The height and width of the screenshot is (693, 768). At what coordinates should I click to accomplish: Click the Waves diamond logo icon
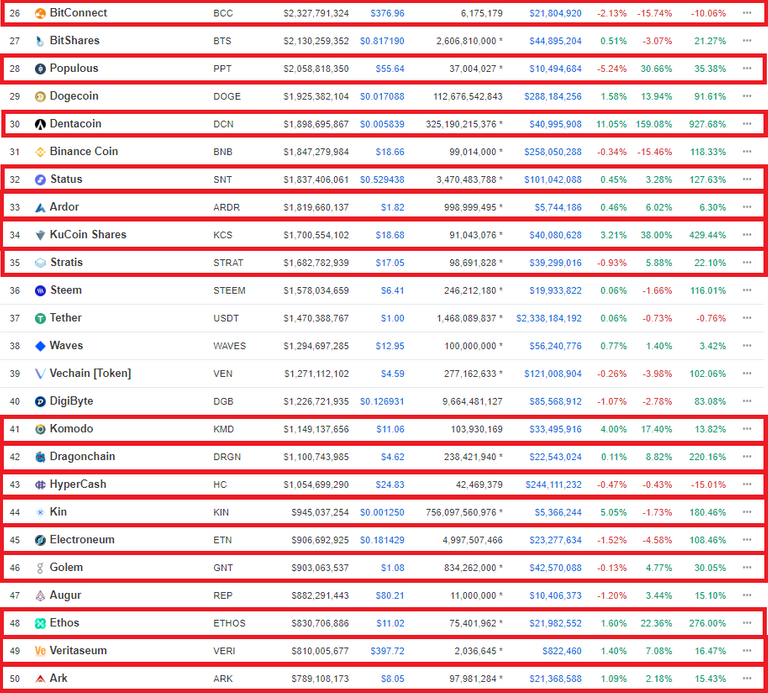point(40,346)
